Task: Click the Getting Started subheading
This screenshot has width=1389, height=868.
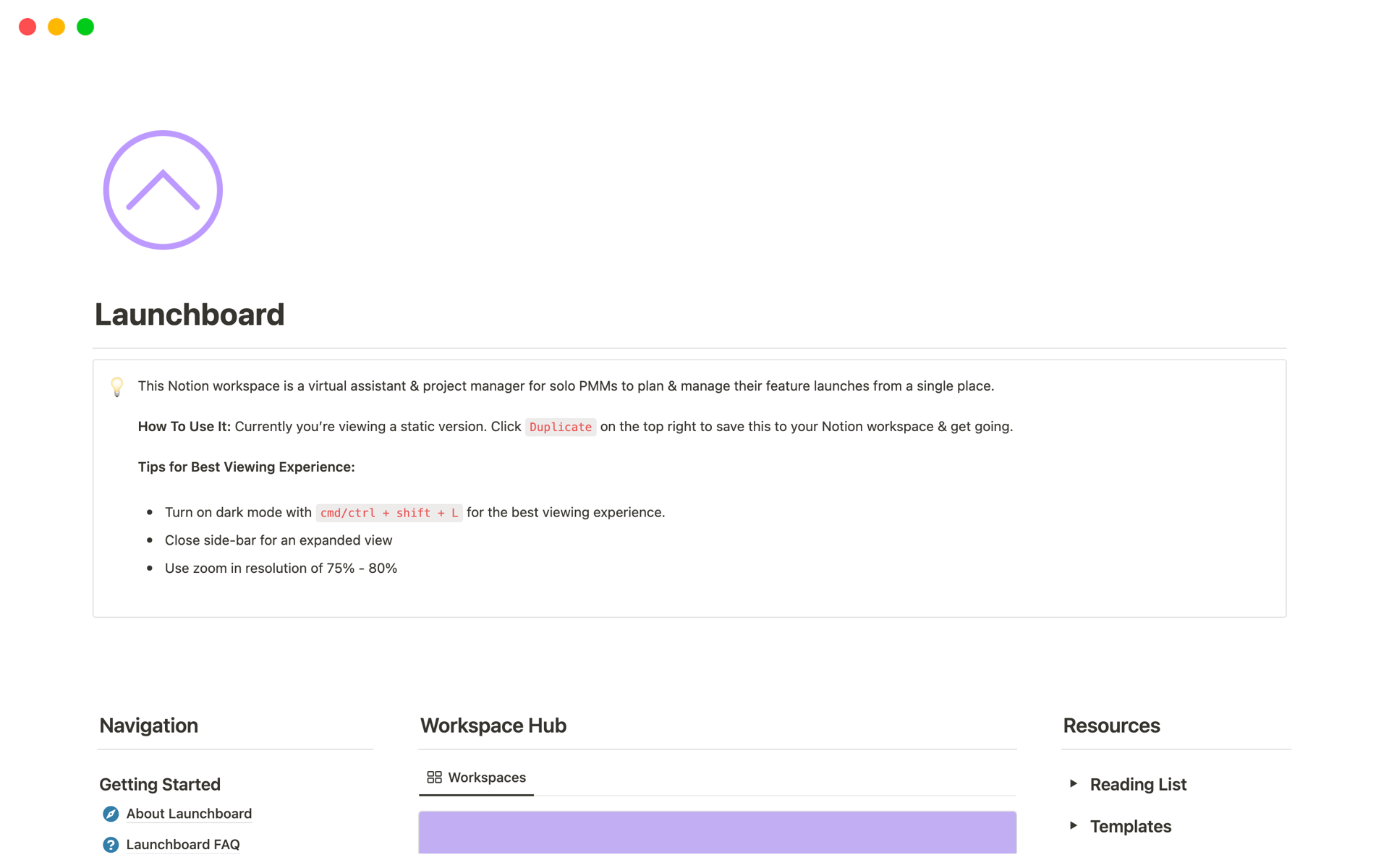Action: (x=160, y=784)
